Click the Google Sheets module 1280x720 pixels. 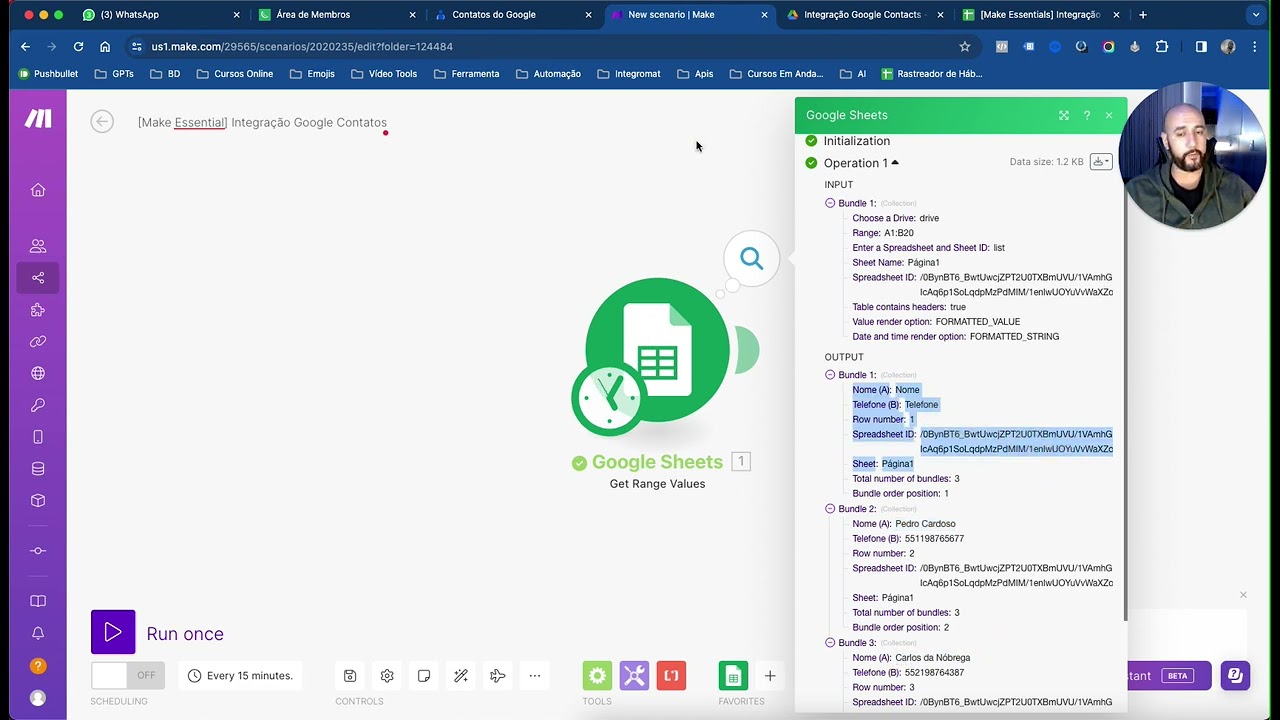[x=657, y=350]
